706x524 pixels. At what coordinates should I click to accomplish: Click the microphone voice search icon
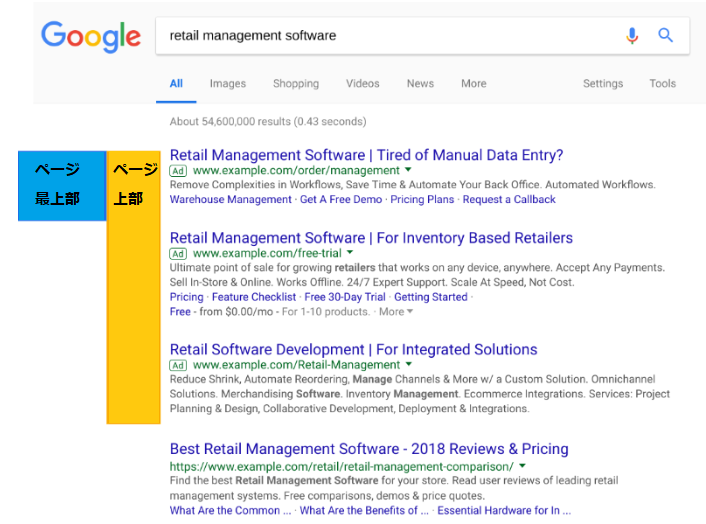point(632,35)
